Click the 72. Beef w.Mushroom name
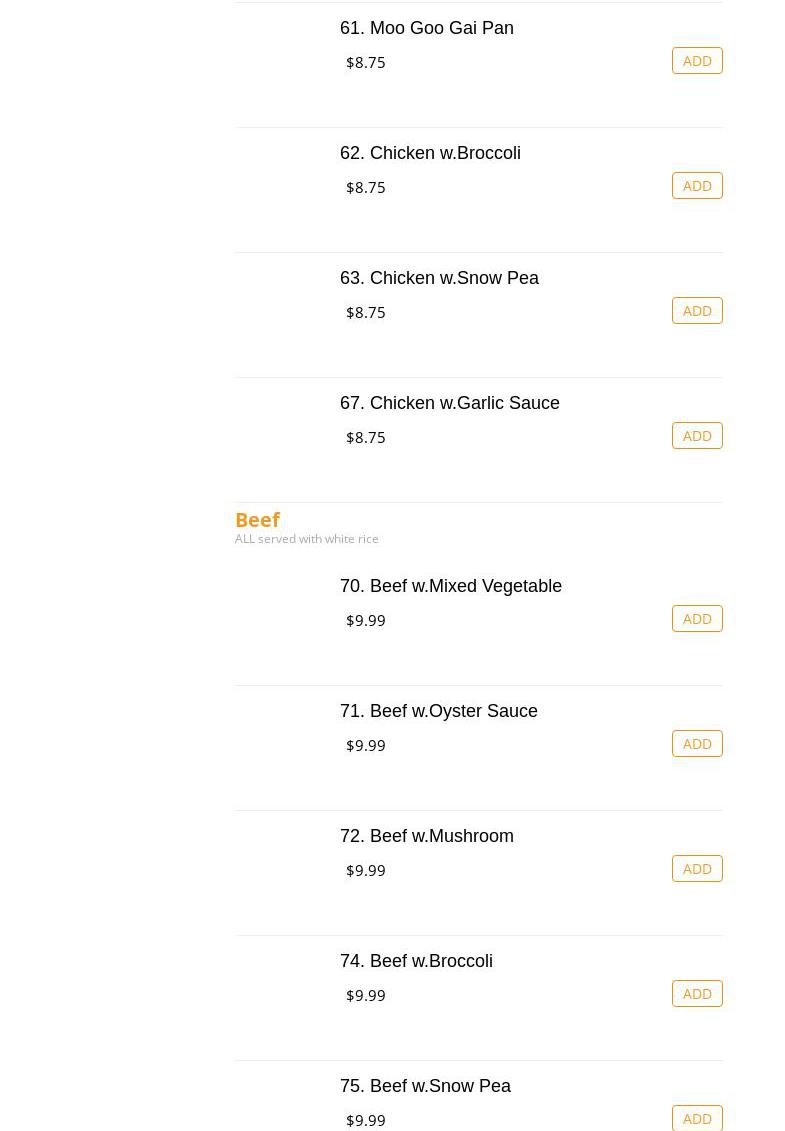Viewport: 785px width, 1131px height. (427, 836)
